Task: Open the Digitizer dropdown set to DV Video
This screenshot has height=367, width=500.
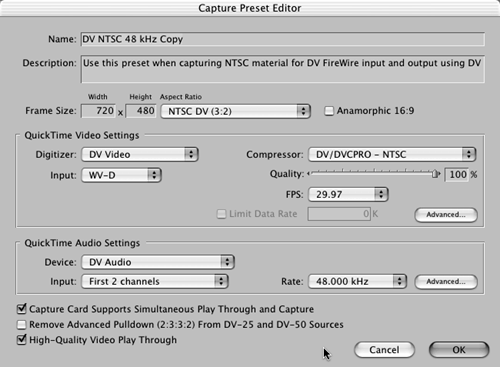Action: pos(140,155)
